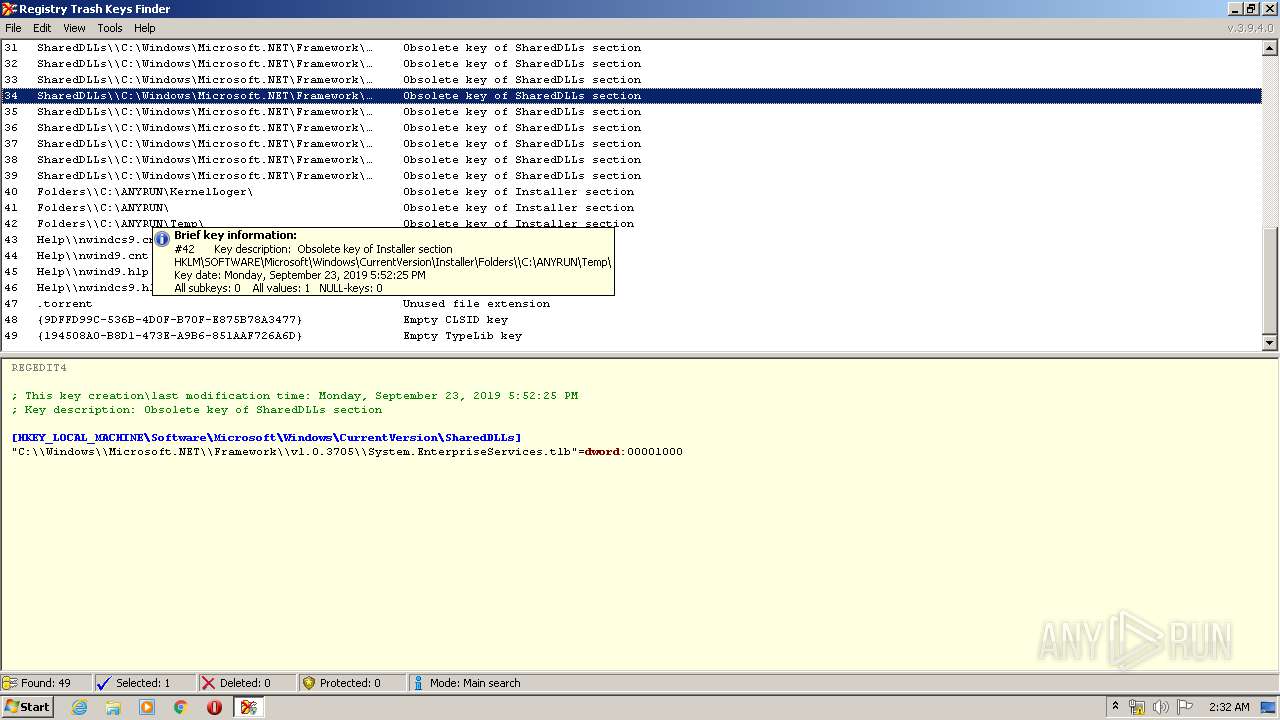The image size is (1280, 720).
Task: Select highlighted row 34 SharedDLLs entry
Action: [x=631, y=96]
